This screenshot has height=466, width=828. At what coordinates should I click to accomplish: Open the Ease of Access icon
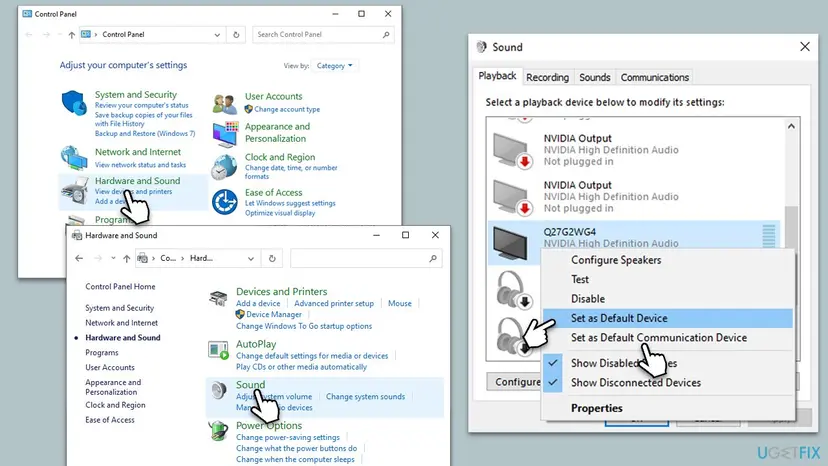pos(224,202)
